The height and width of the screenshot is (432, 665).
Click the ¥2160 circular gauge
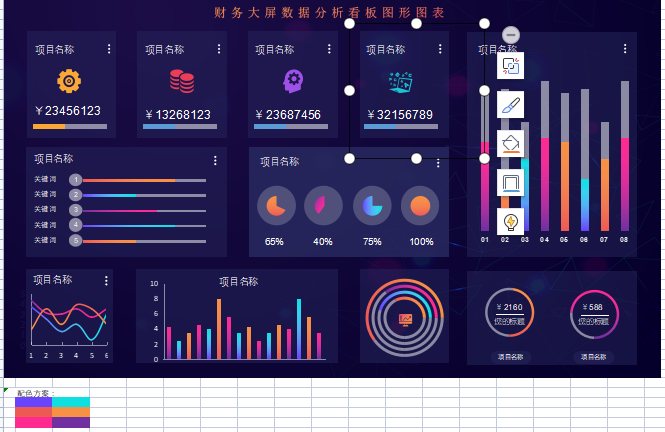click(x=510, y=314)
